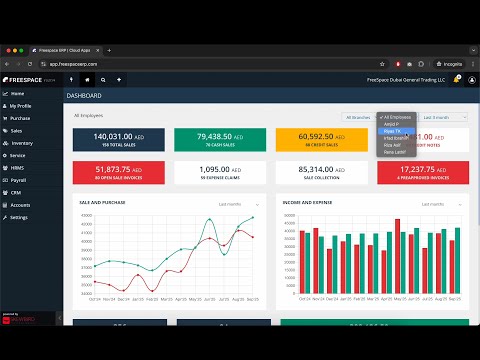The width and height of the screenshot is (480, 360).
Task: Open the Settings sidebar menu
Action: pyautogui.click(x=19, y=218)
